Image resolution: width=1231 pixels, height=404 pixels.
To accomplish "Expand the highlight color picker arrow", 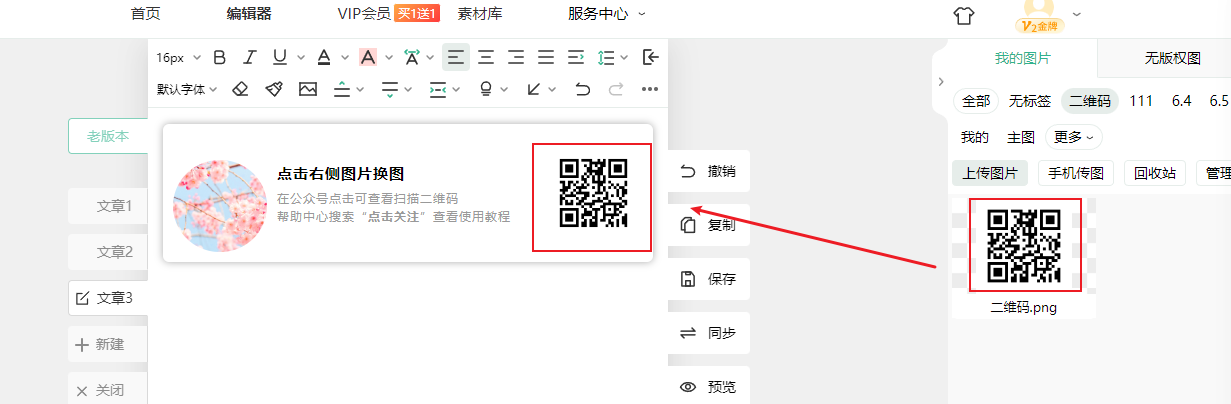I will pos(388,58).
